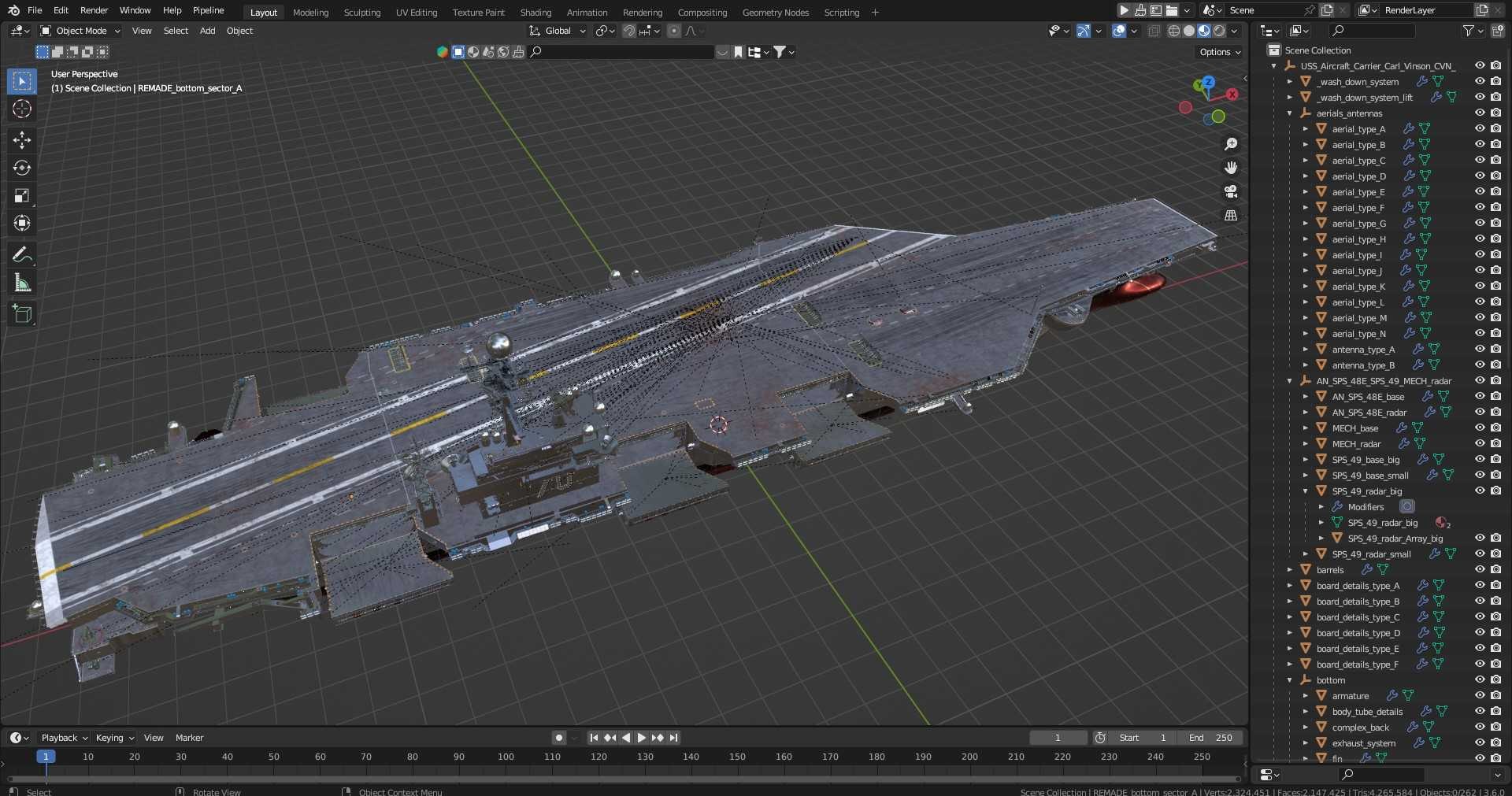This screenshot has height=796, width=1512.
Task: Open the Add menu in viewport
Action: (x=207, y=31)
